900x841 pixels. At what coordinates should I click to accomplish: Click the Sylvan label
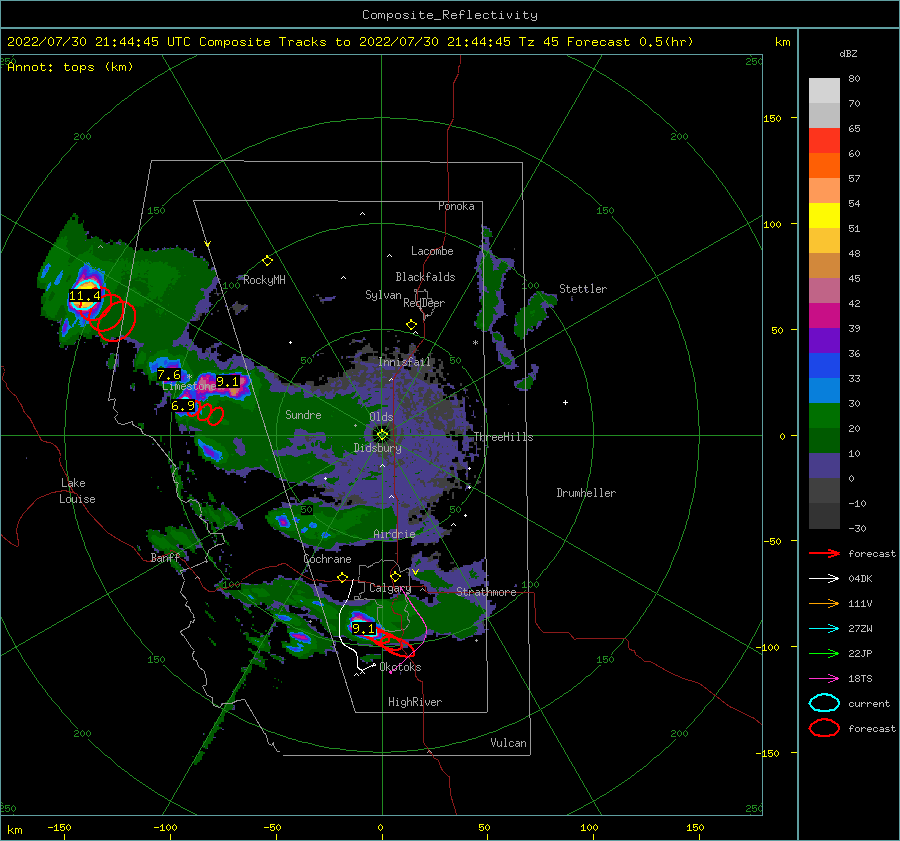(383, 295)
